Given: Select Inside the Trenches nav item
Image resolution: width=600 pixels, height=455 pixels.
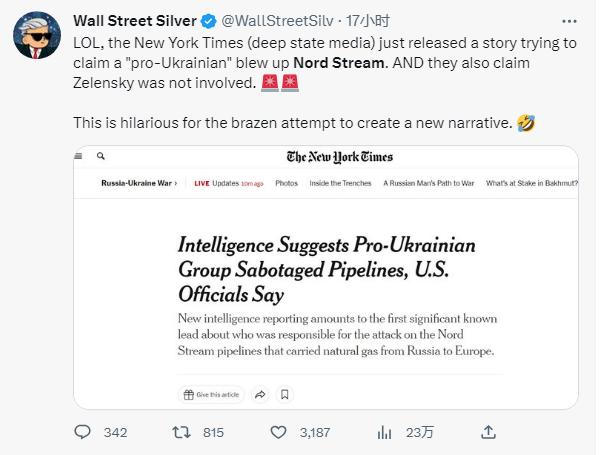Looking at the screenshot, I should click(340, 184).
